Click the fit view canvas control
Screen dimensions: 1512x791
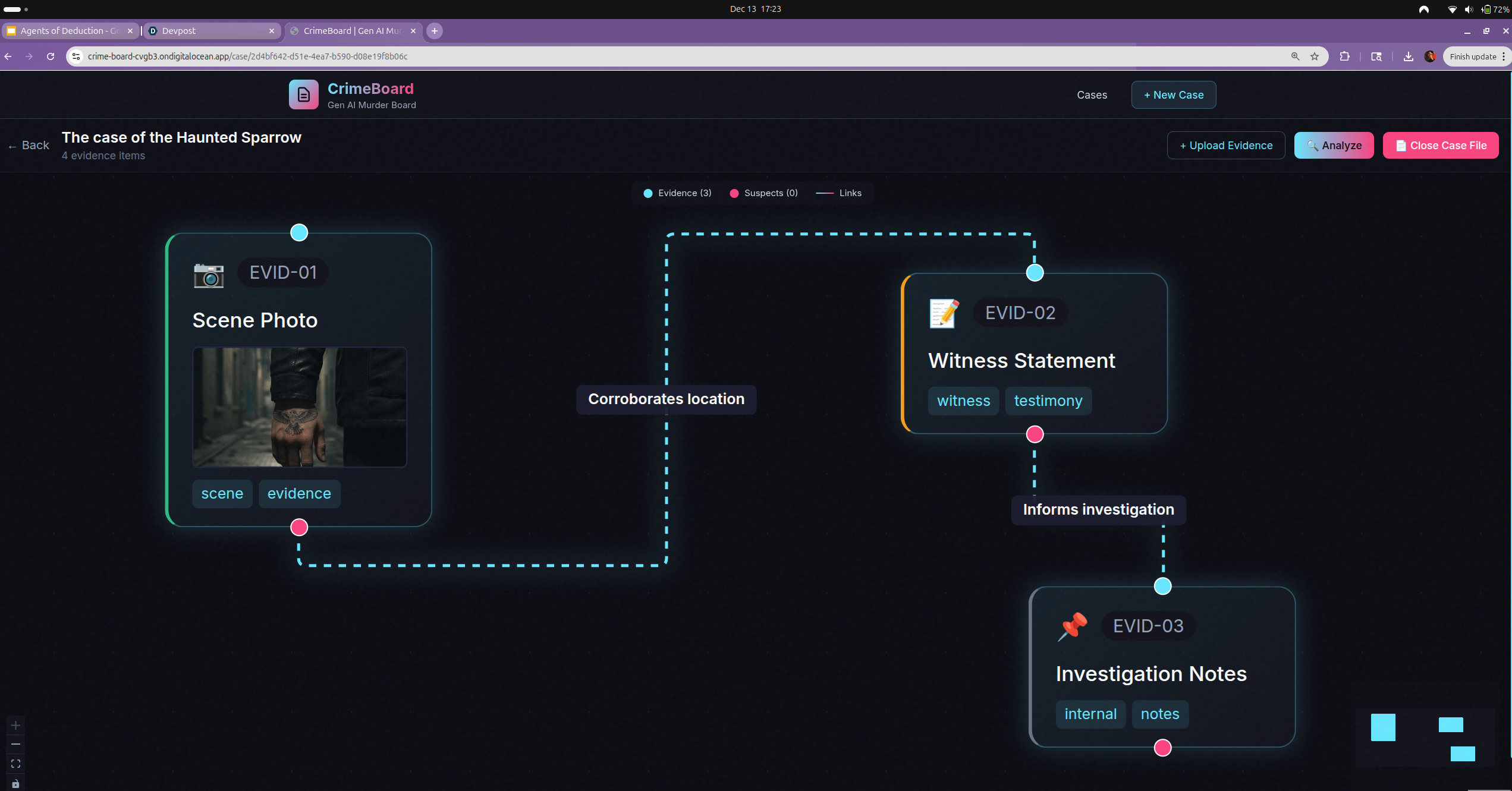16,764
